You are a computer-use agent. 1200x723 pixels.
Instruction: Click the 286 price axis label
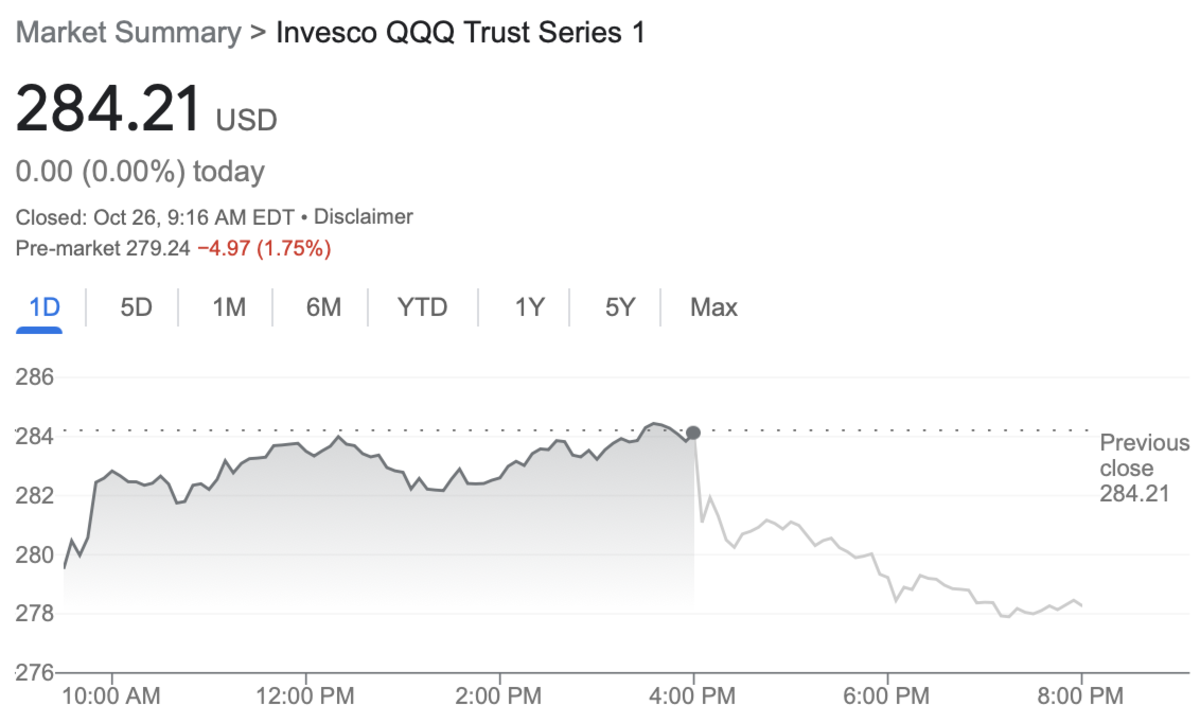35,378
